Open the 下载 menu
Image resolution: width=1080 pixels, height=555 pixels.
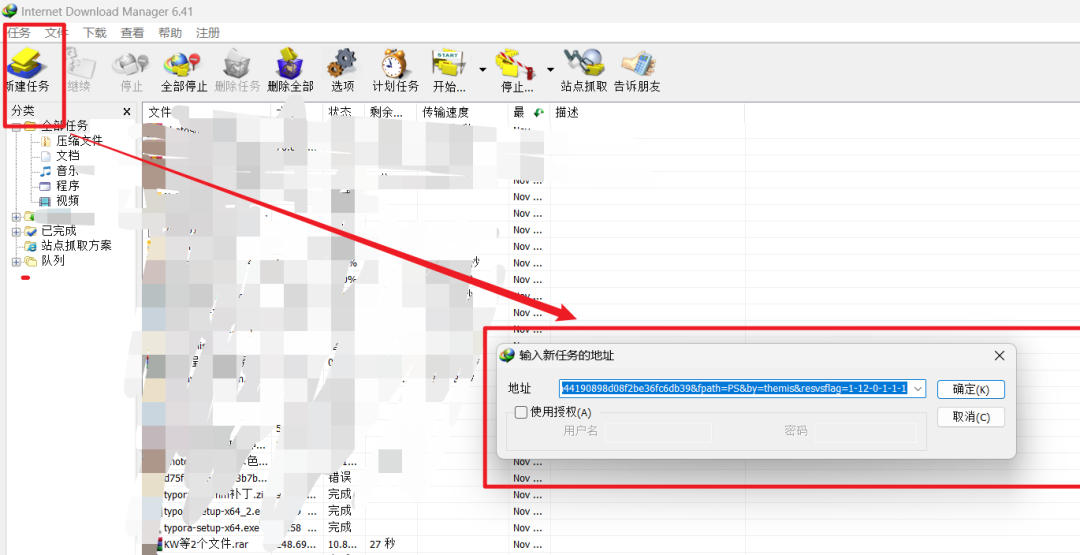point(95,32)
